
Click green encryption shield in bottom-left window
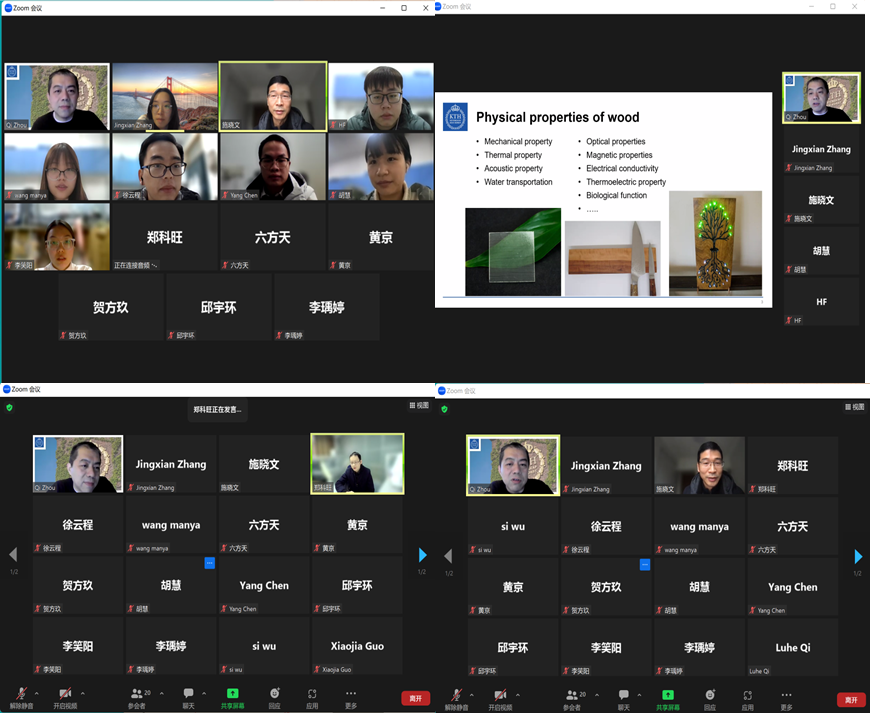(9, 408)
